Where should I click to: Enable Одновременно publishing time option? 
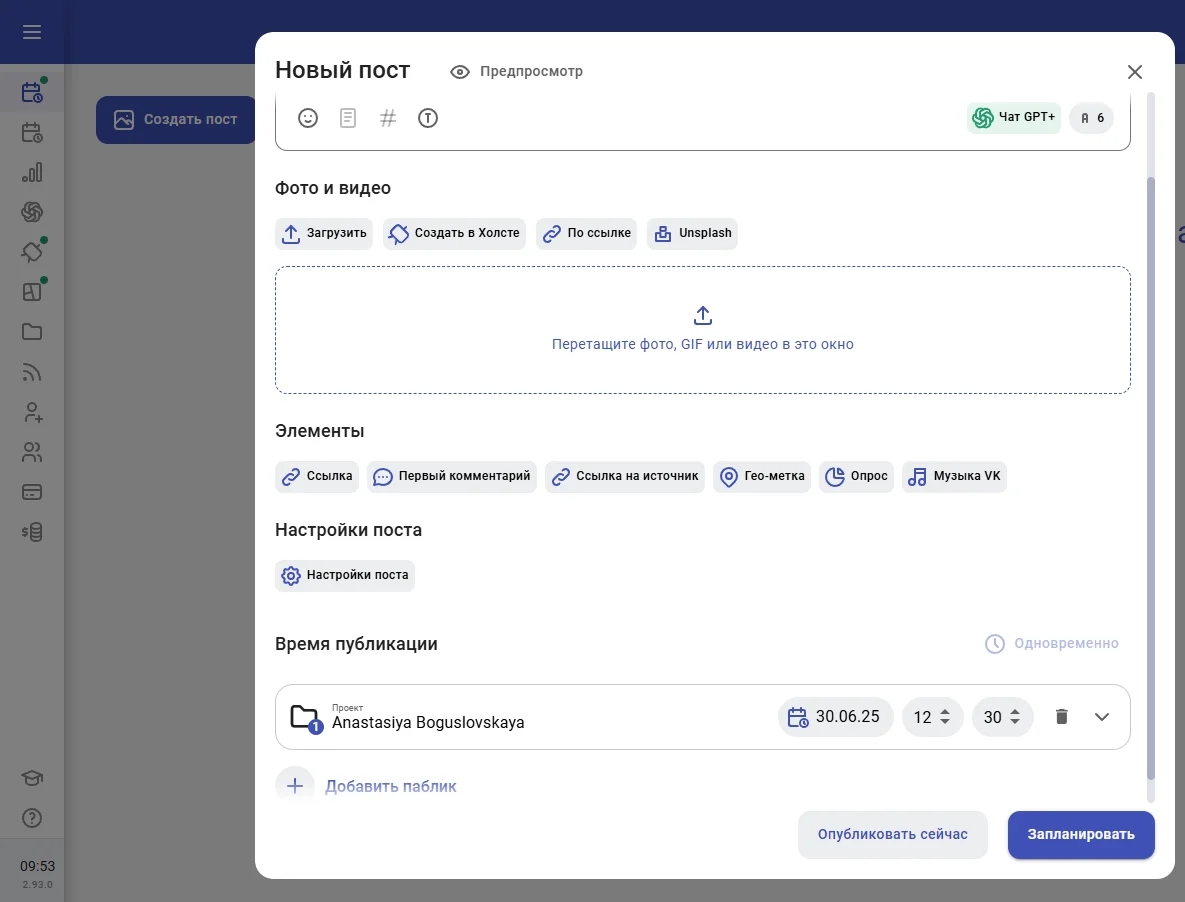pyautogui.click(x=1052, y=644)
